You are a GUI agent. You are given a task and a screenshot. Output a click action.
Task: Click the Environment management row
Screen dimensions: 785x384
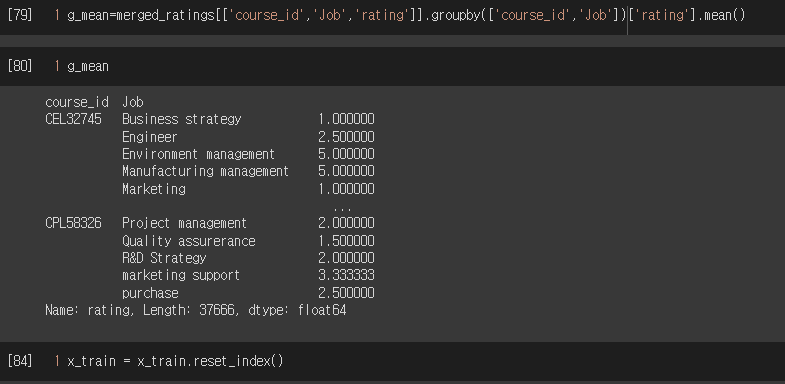(248, 154)
